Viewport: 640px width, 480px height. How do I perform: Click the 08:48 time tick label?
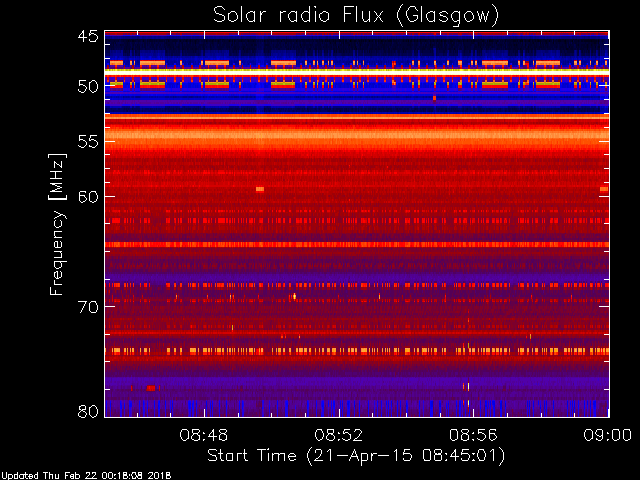click(x=204, y=435)
